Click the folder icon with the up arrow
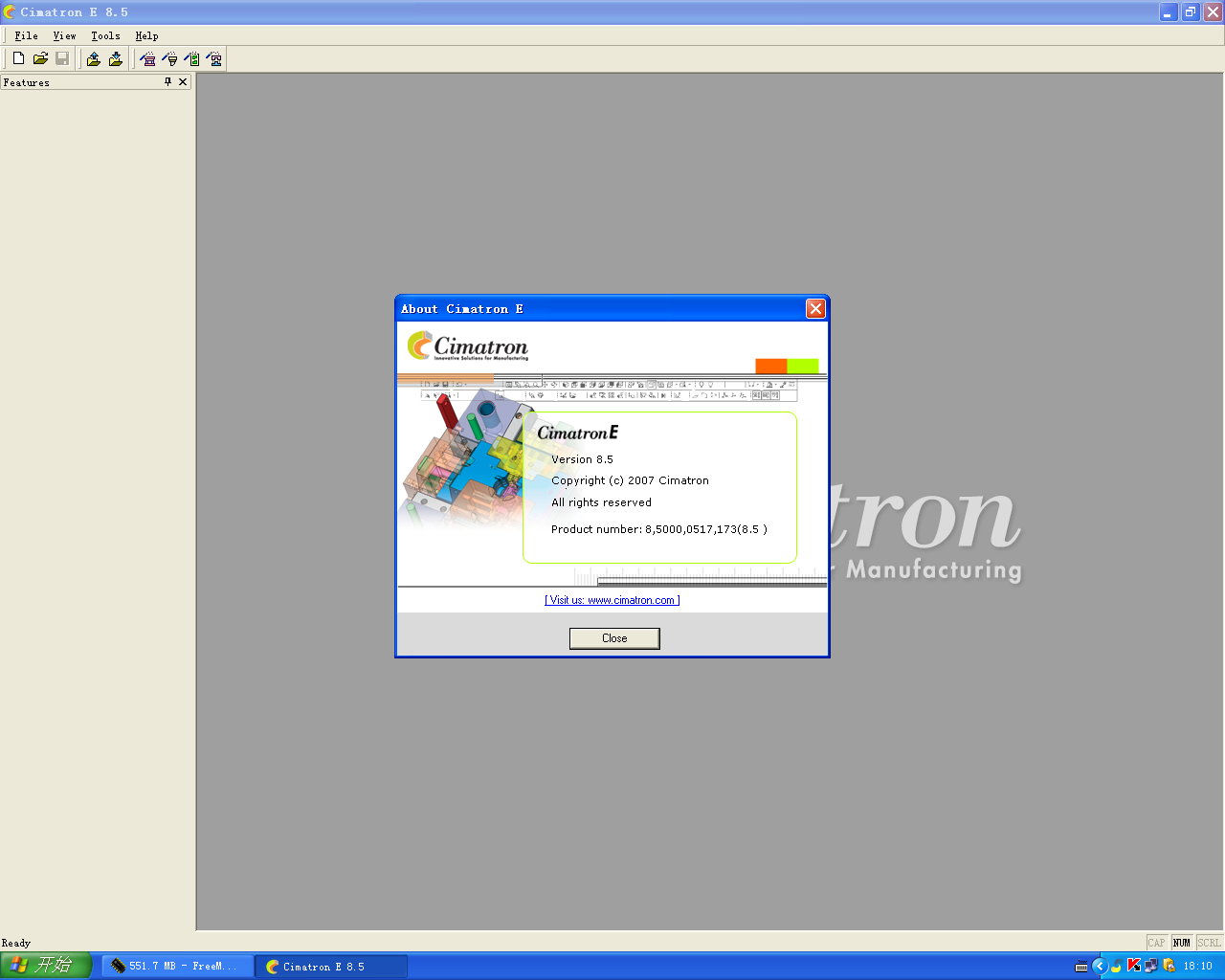The width and height of the screenshot is (1225, 980). pyautogui.click(x=94, y=59)
